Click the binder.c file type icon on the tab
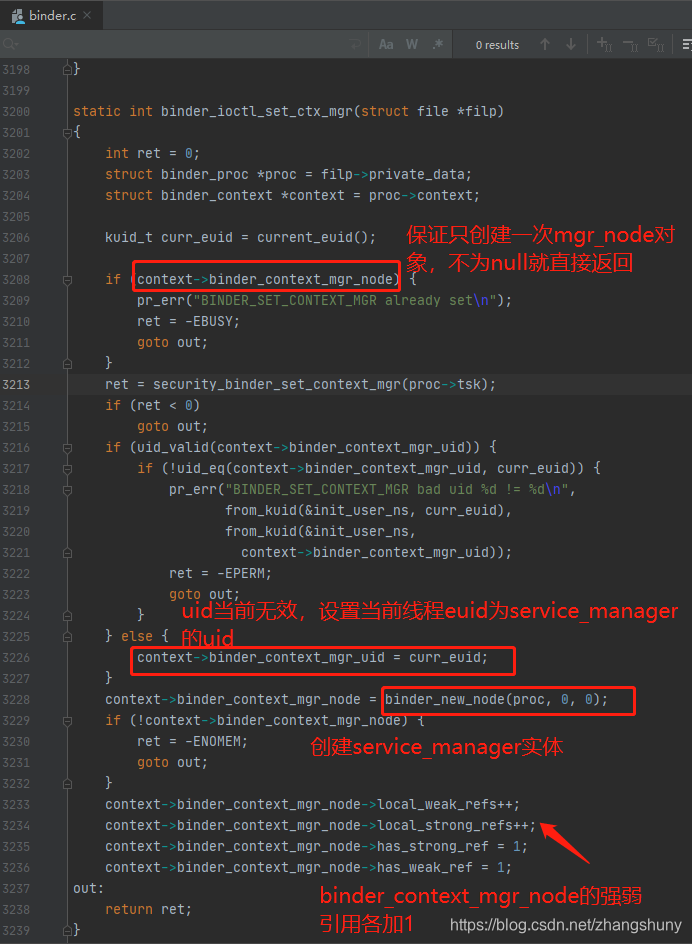This screenshot has height=944, width=692. (17, 16)
